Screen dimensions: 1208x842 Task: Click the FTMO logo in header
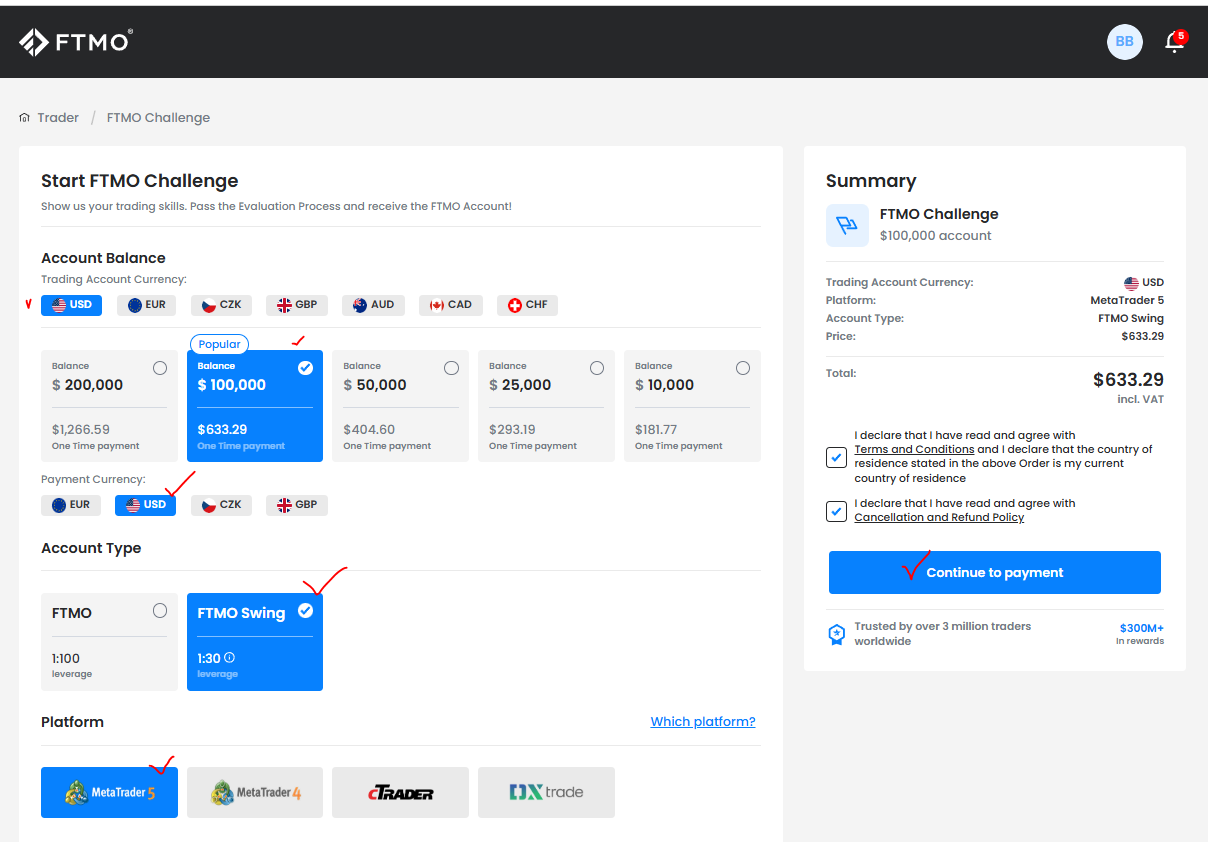[x=76, y=42]
